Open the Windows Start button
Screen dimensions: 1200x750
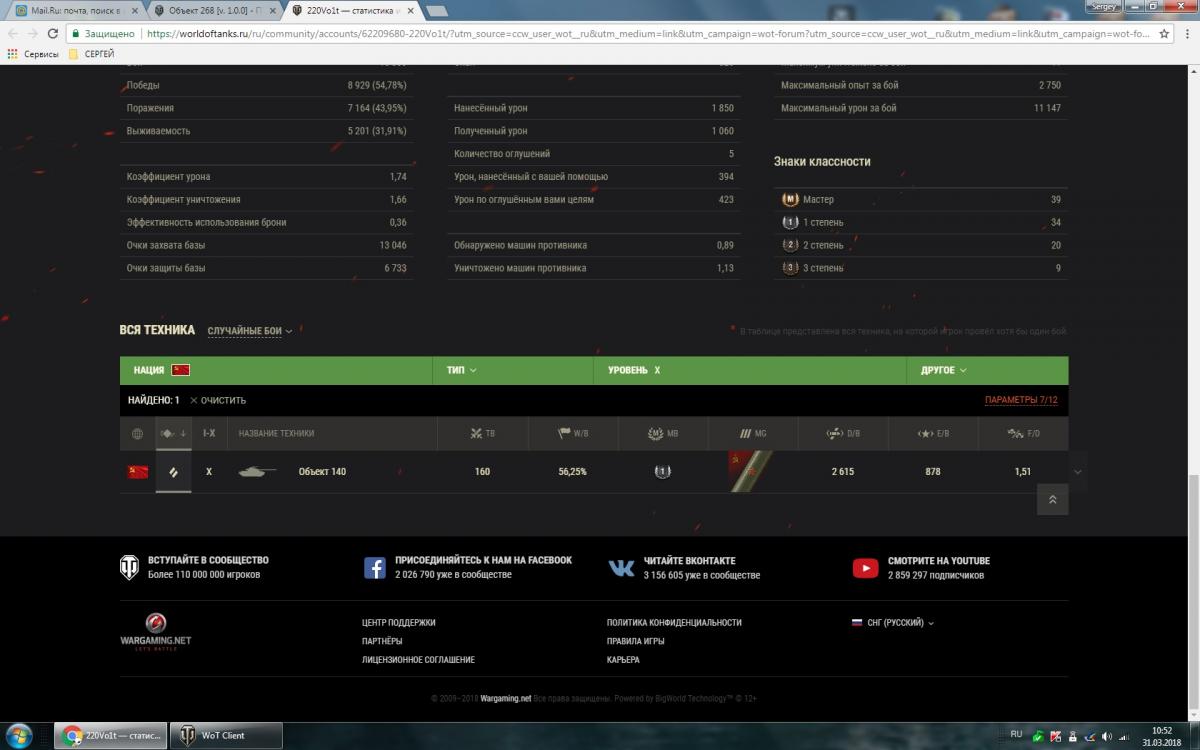(19, 735)
